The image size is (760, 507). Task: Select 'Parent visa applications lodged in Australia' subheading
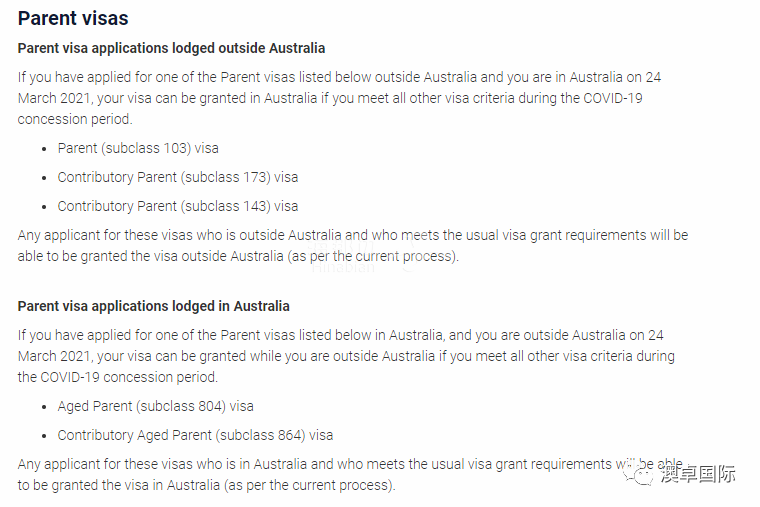(154, 306)
